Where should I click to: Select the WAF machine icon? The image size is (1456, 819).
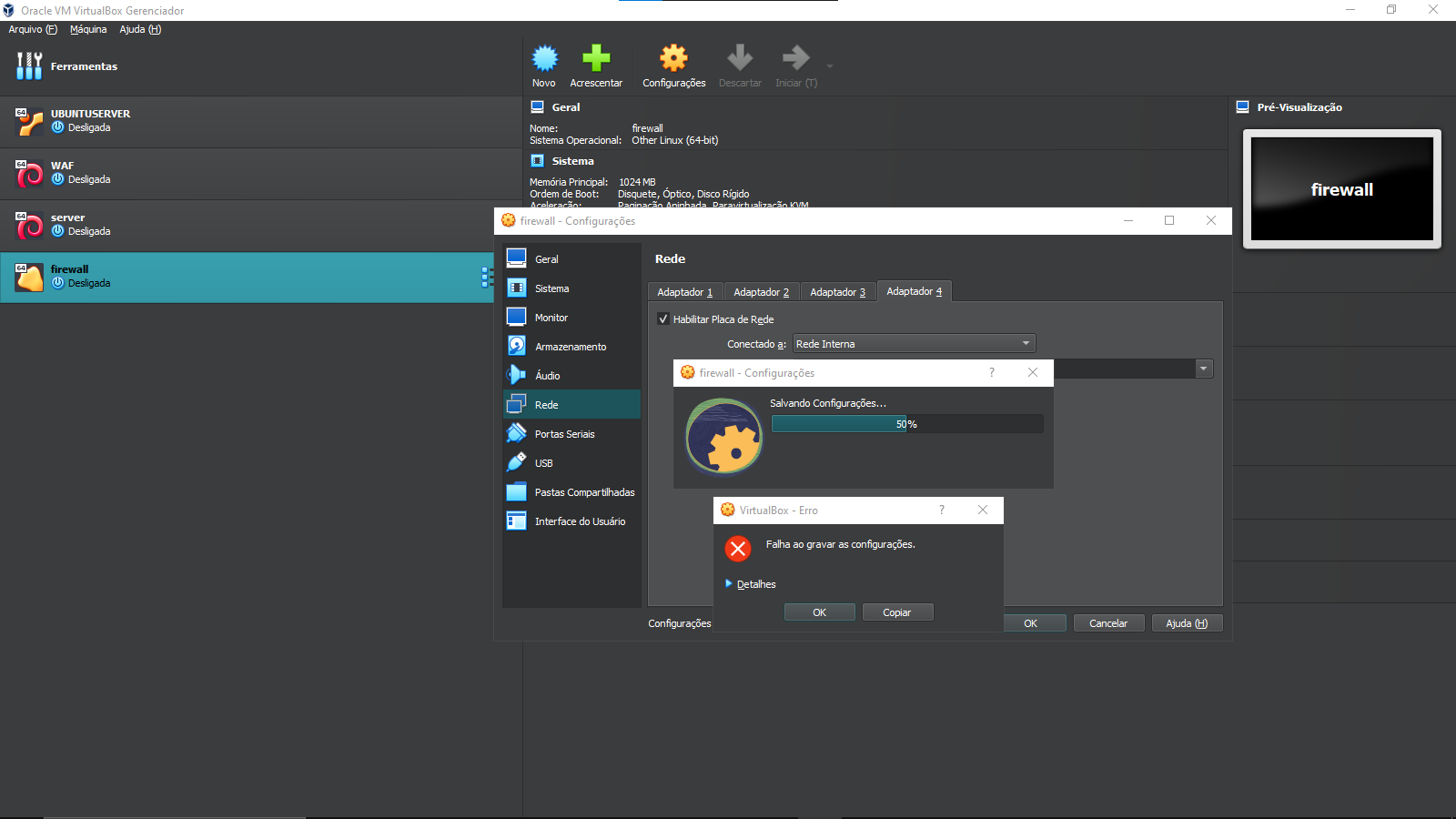pyautogui.click(x=29, y=173)
